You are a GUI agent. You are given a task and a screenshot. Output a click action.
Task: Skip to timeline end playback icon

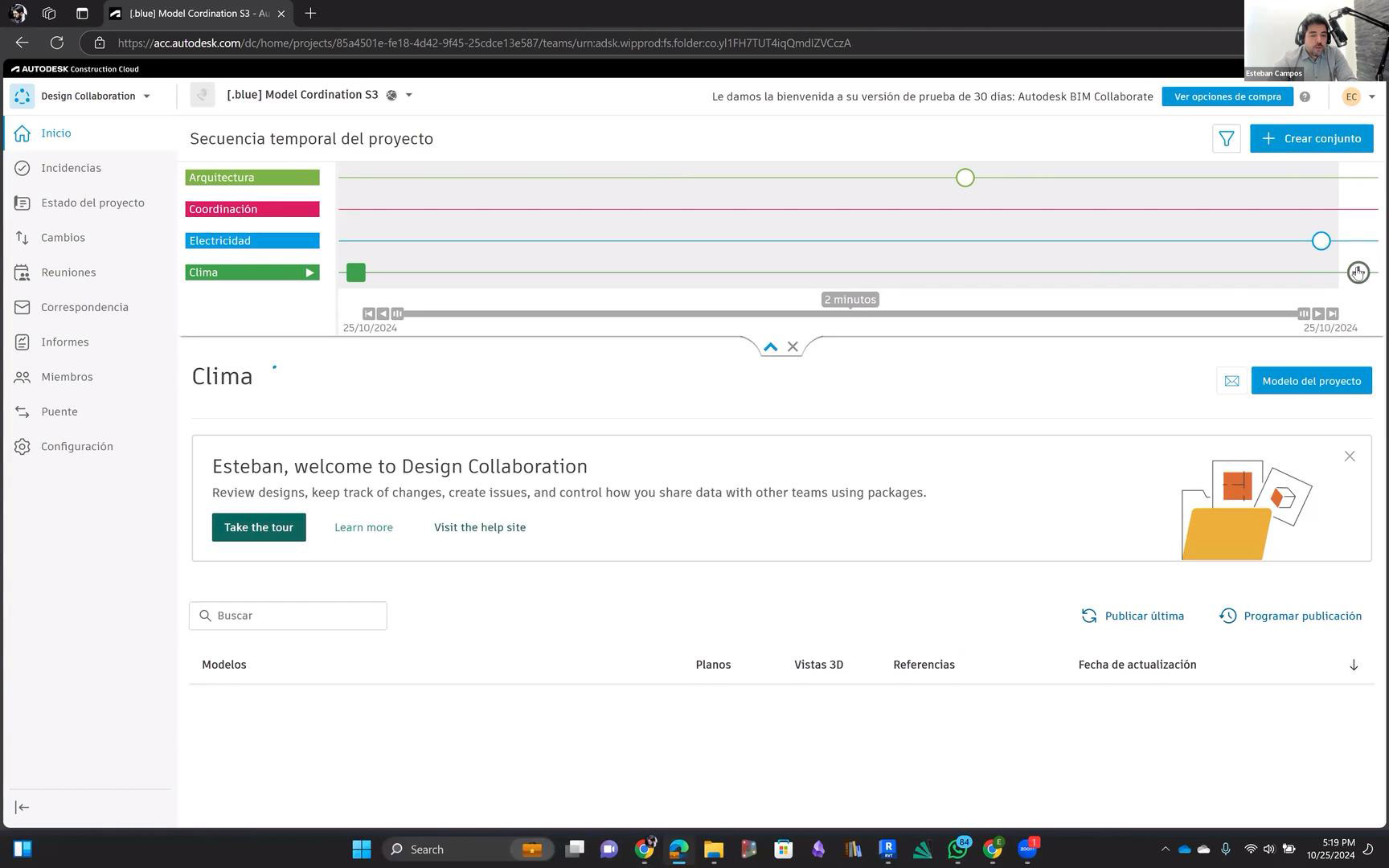pyautogui.click(x=1332, y=313)
